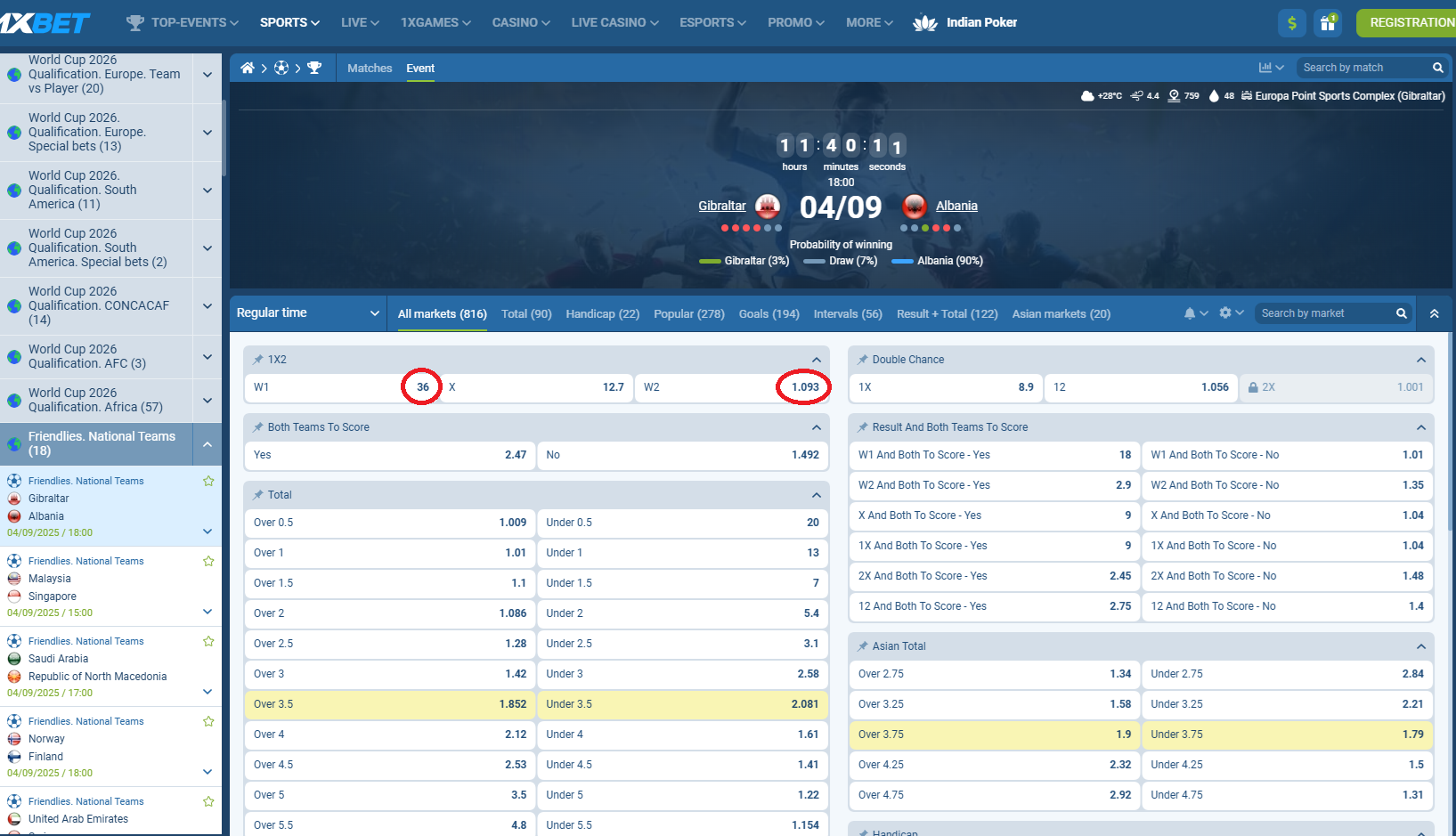Expand World Cup 2026 Qualification AFC
The height and width of the screenshot is (836, 1456).
pyautogui.click(x=207, y=357)
